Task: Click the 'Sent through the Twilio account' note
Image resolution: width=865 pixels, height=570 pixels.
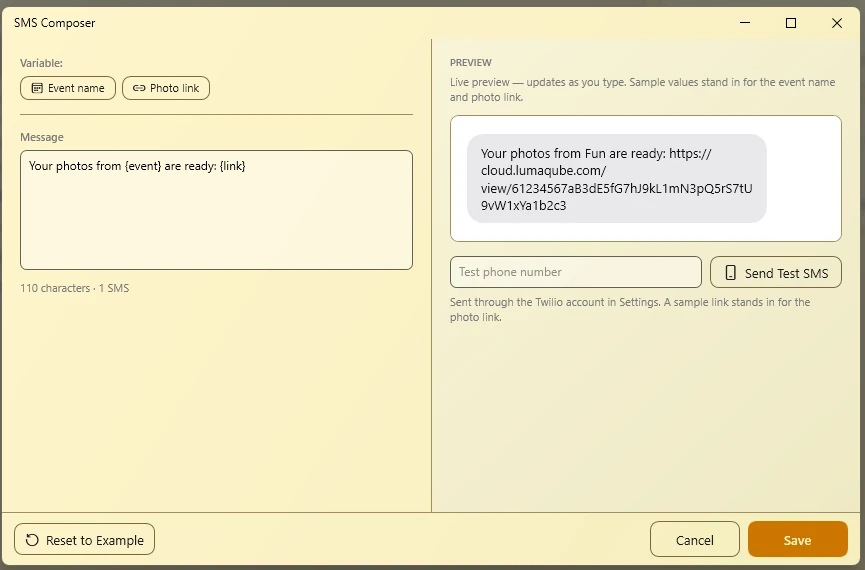Action: [630, 310]
